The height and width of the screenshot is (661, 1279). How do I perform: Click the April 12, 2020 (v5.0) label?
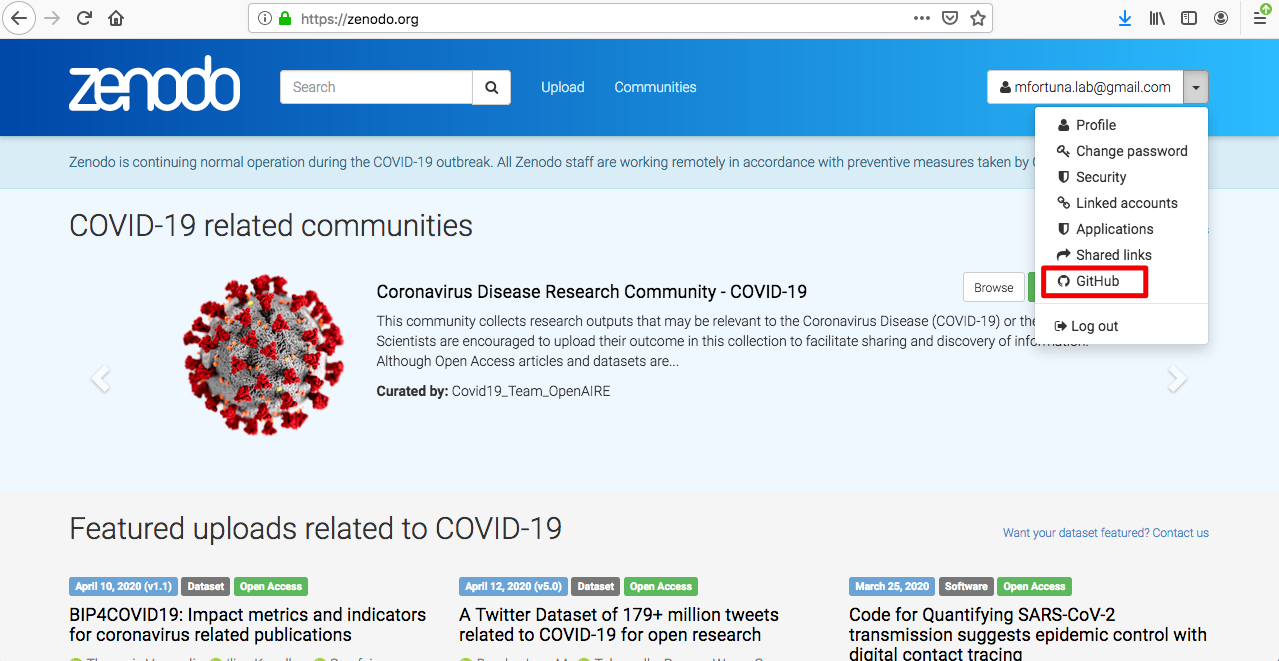pyautogui.click(x=514, y=587)
